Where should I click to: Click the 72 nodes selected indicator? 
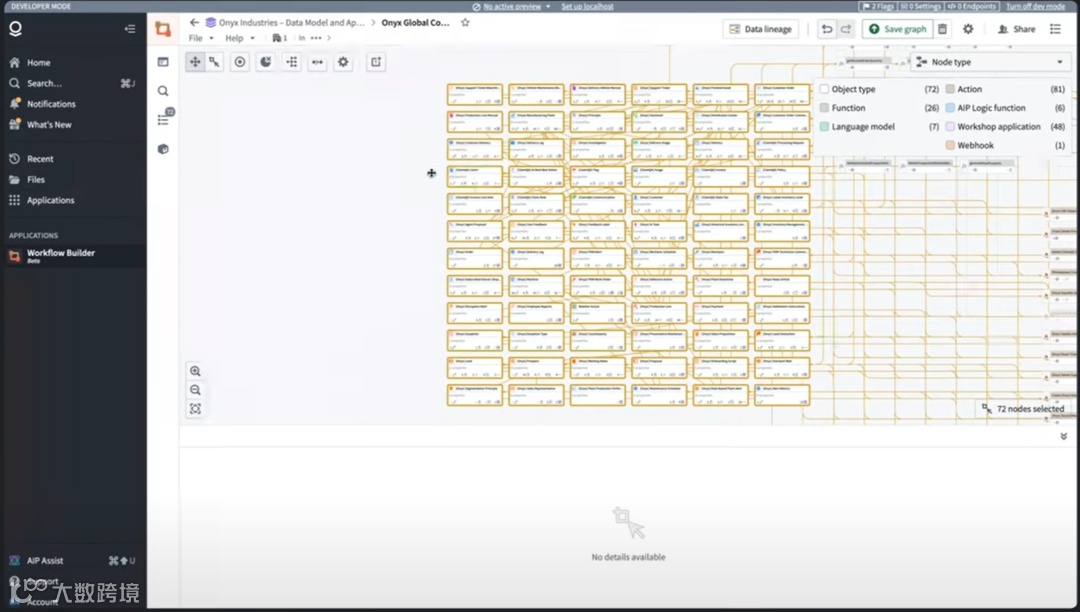(1024, 409)
